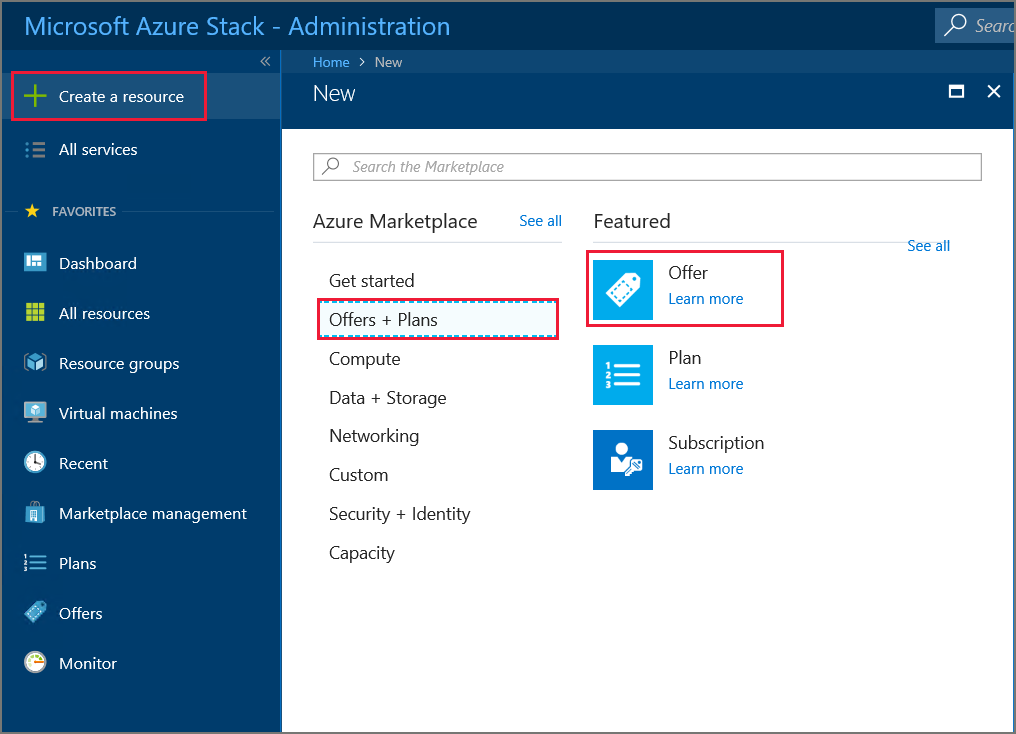Select the New breadcrumb tab
This screenshot has height=734, width=1016.
click(388, 61)
